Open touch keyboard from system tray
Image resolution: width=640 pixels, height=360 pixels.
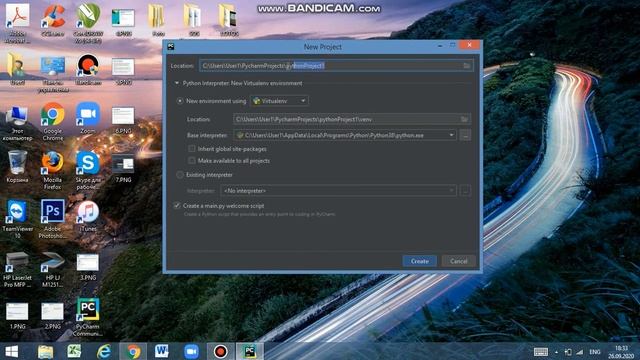tap(541, 352)
